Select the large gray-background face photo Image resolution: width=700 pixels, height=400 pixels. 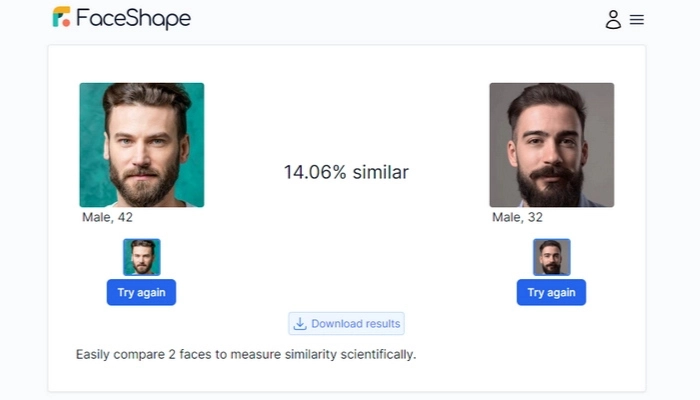[551, 145]
